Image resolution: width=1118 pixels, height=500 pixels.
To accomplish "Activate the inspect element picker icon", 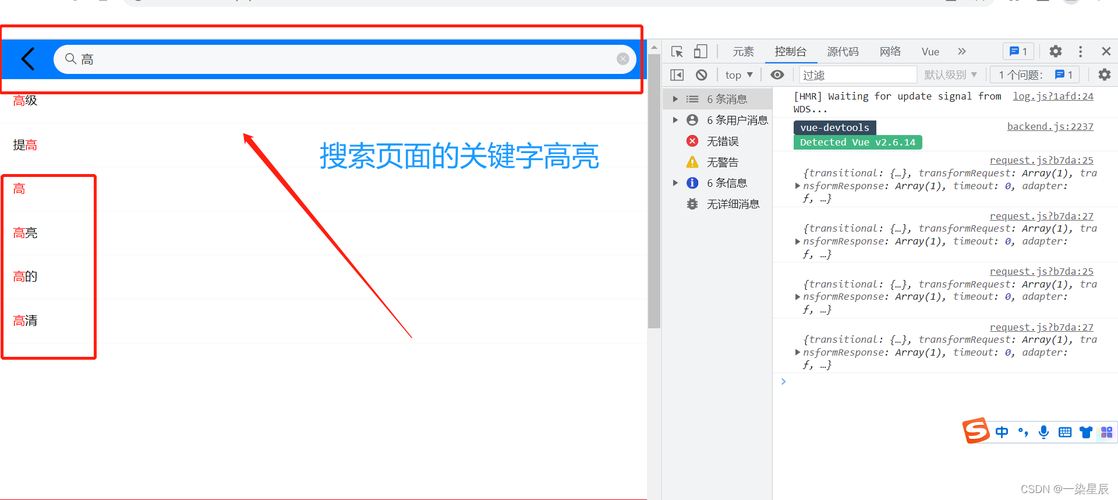I will [677, 51].
